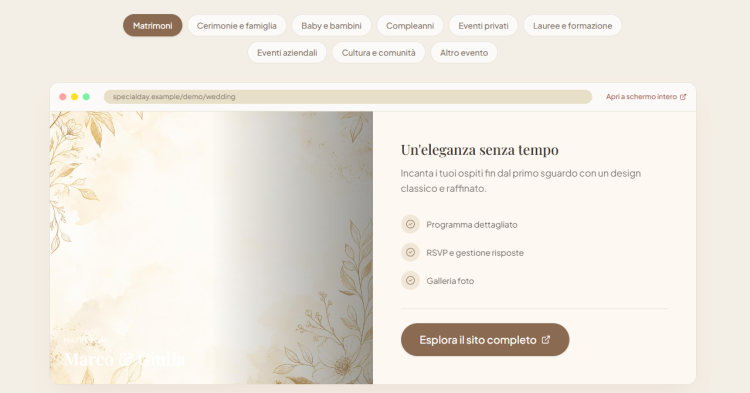Open the Eventi aziendali category
The height and width of the screenshot is (393, 750).
tap(287, 53)
